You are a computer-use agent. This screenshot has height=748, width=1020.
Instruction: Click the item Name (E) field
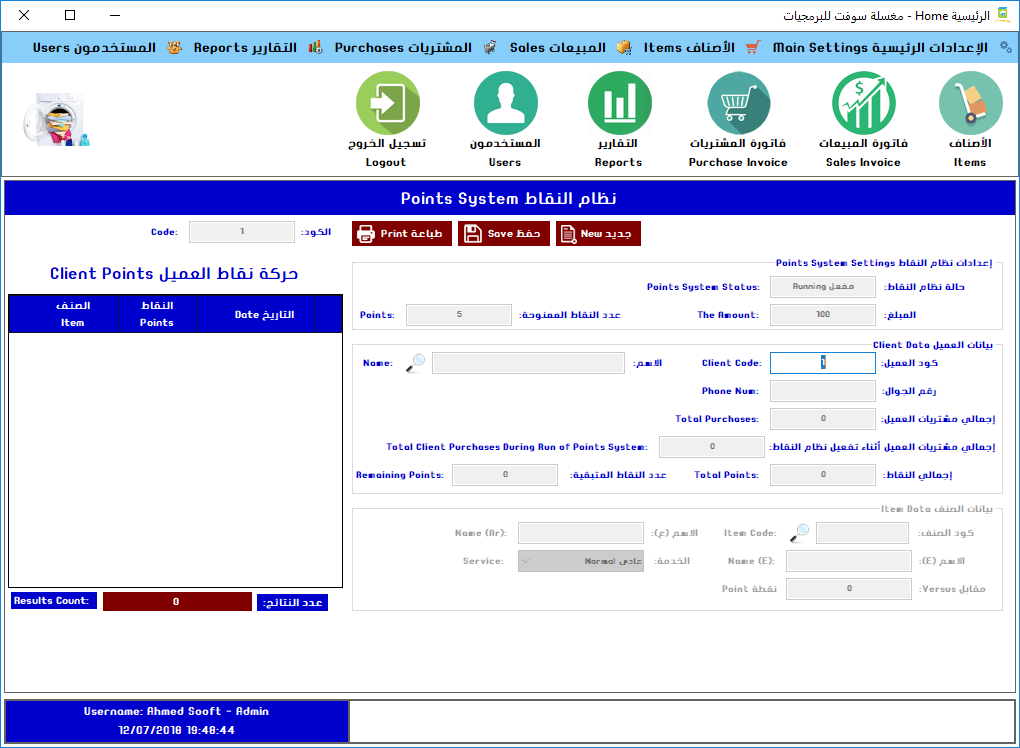[x=849, y=561]
